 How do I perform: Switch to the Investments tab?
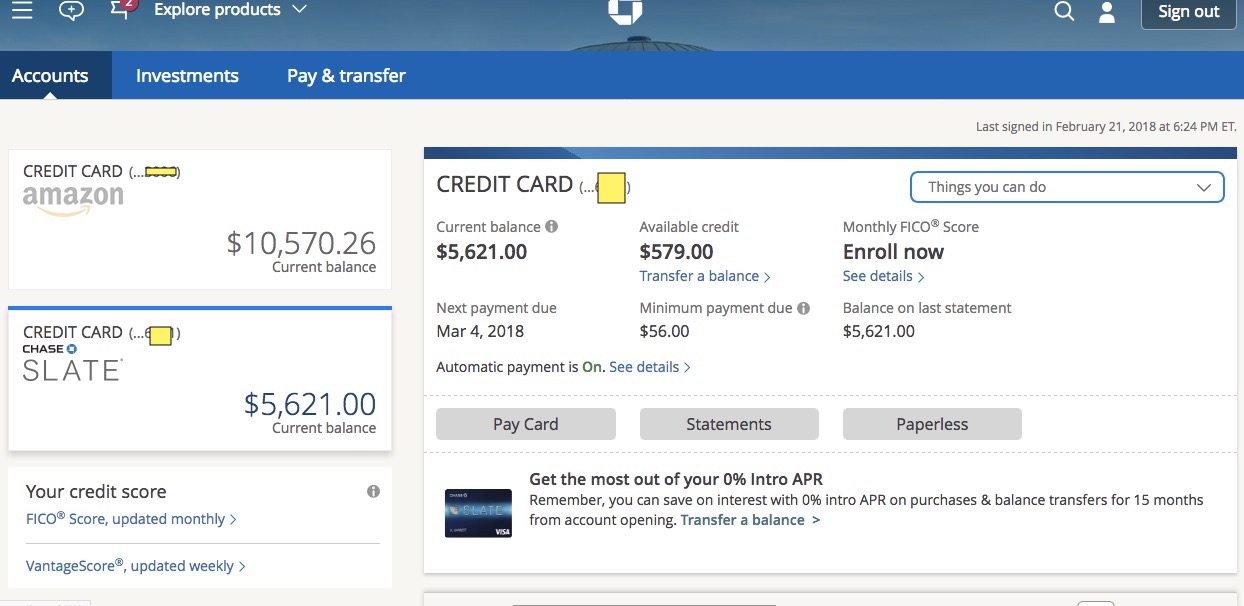[187, 76]
